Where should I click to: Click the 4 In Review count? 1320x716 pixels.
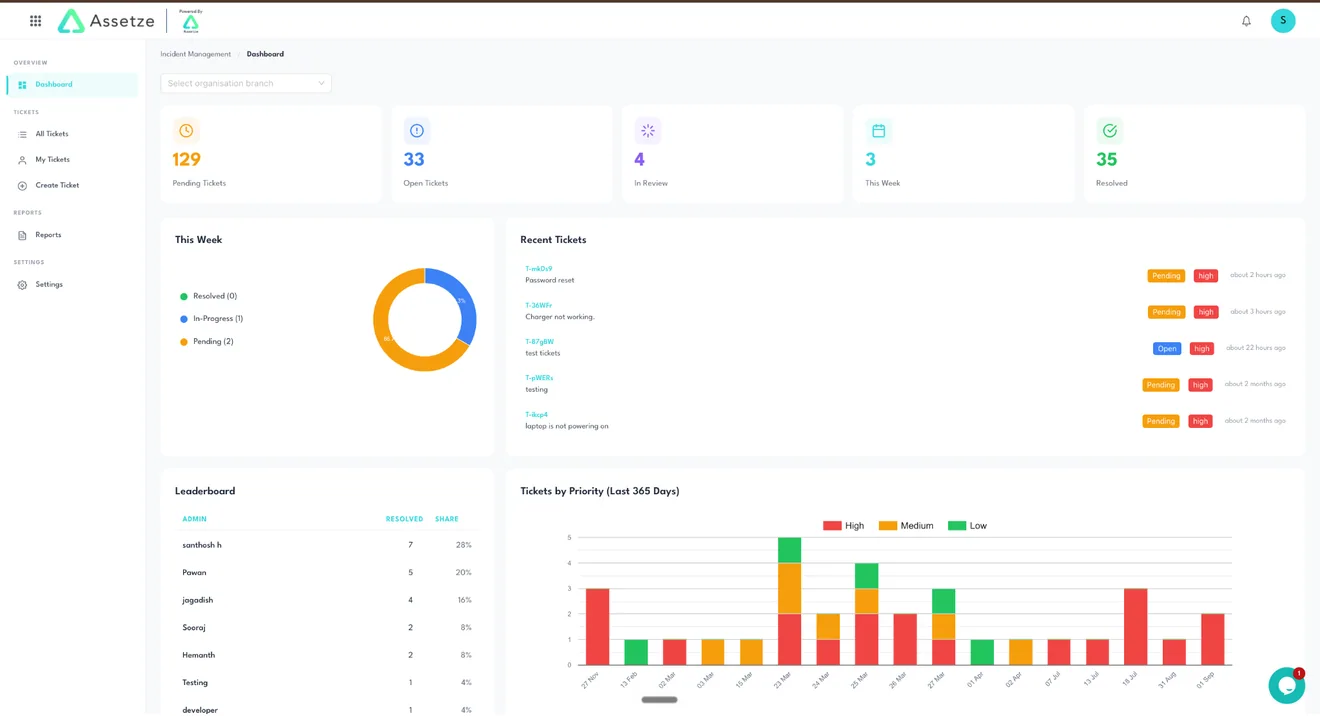pos(640,160)
